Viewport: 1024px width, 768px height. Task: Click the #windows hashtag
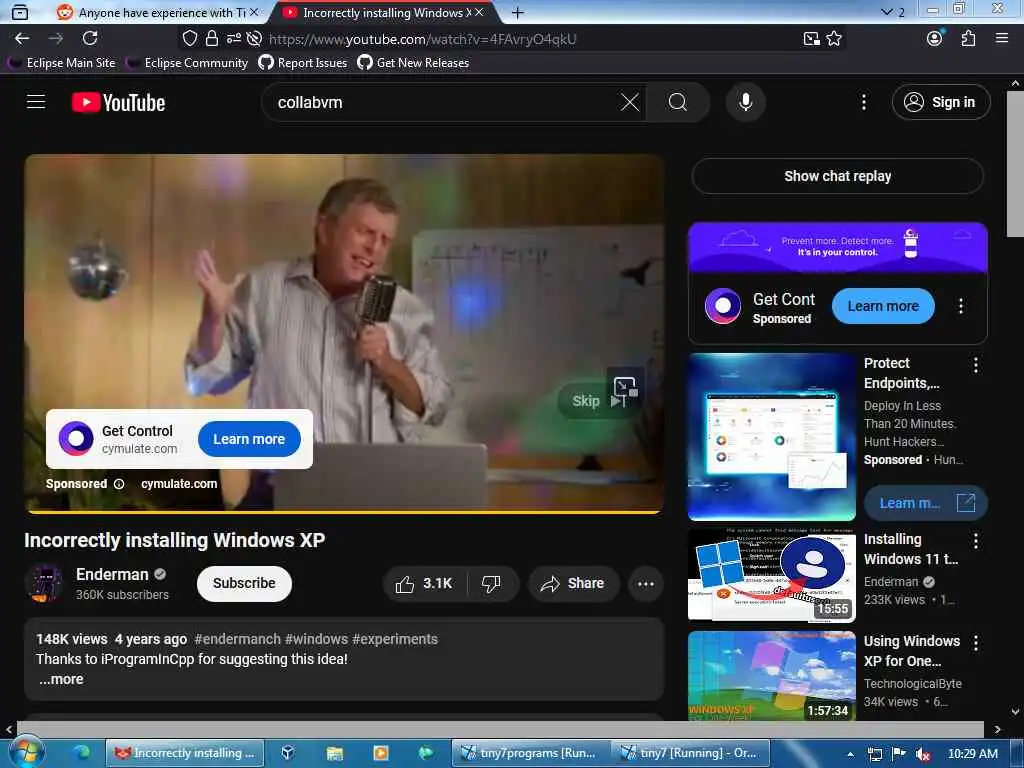point(316,639)
